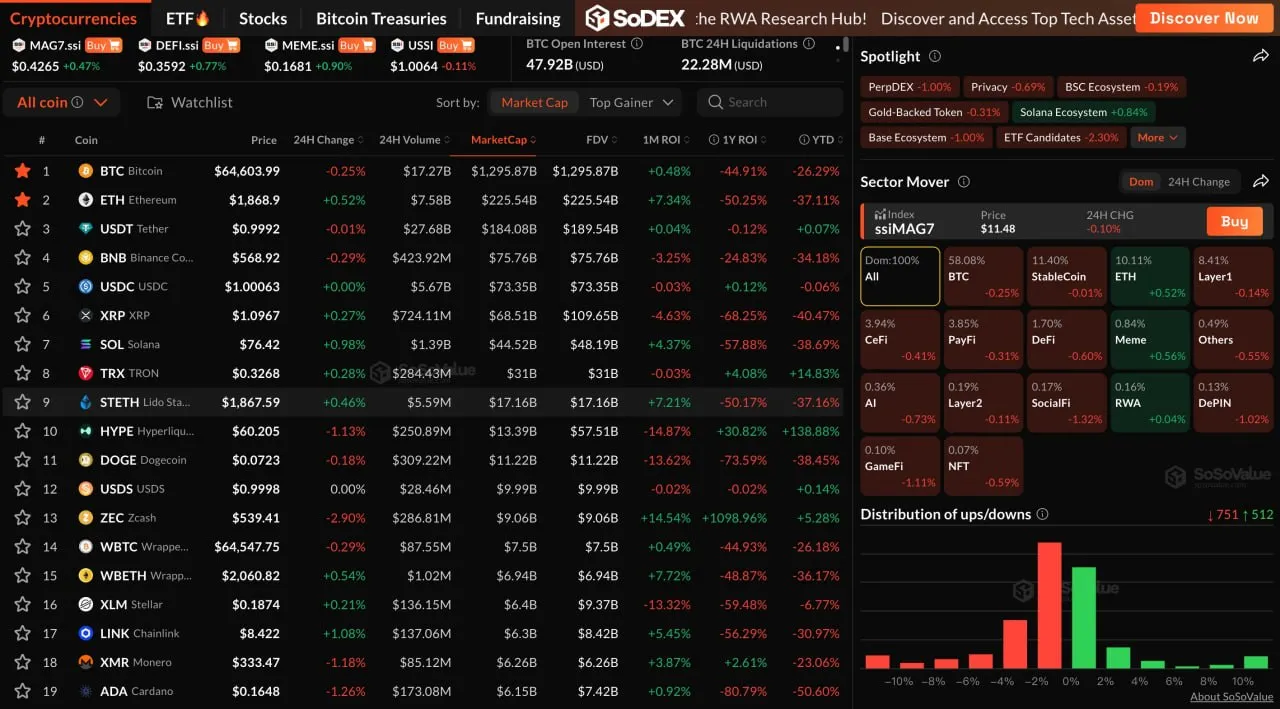This screenshot has width=1280, height=709.
Task: Open the All coin dropdown
Action: [62, 102]
